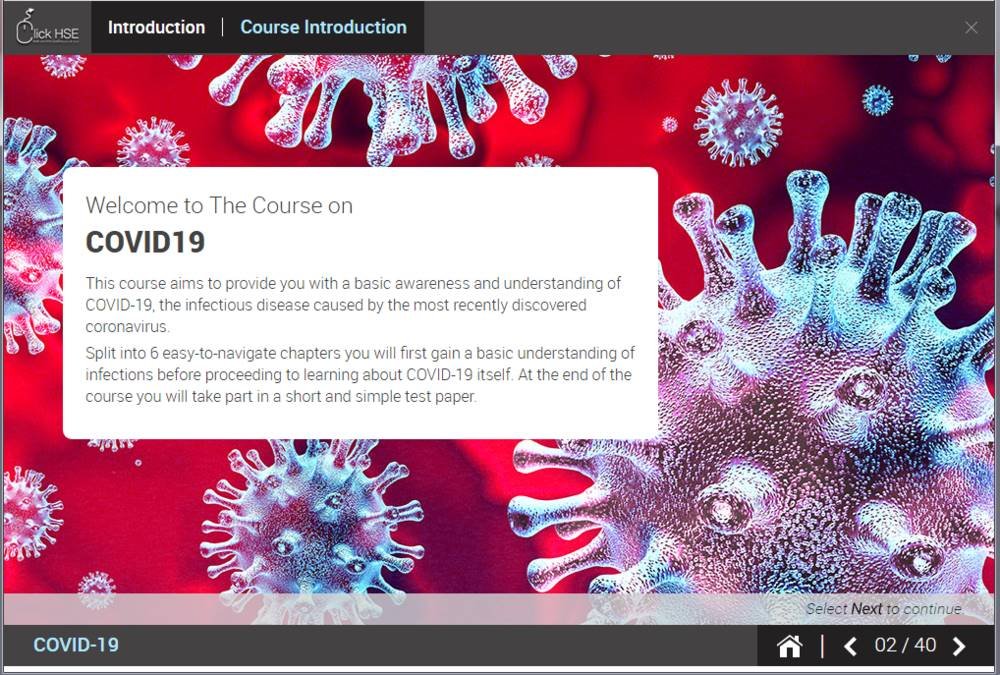This screenshot has width=1000, height=675.
Task: Click the 'Select Next to continue' hint
Action: [884, 609]
